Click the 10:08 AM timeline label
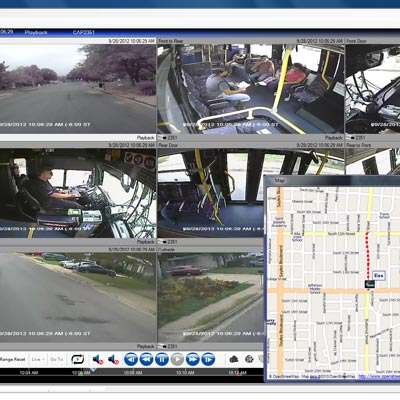 (133, 373)
